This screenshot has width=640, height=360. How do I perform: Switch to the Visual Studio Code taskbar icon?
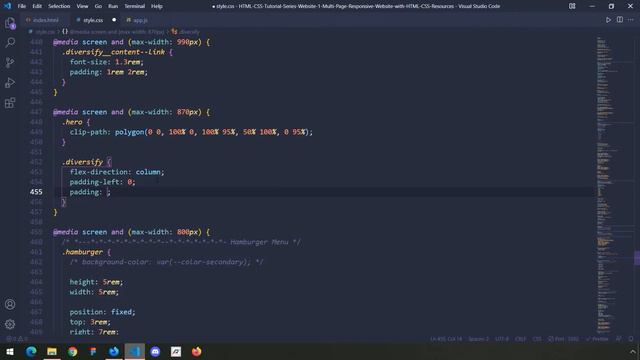tap(135, 351)
